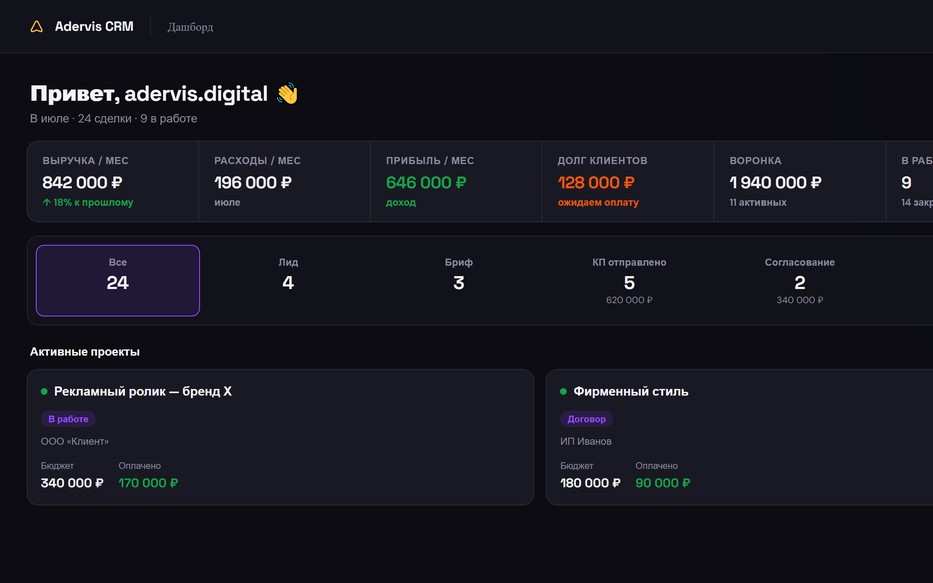Open the Фирменный стиль project card
The width and height of the screenshot is (933, 583).
click(740, 437)
